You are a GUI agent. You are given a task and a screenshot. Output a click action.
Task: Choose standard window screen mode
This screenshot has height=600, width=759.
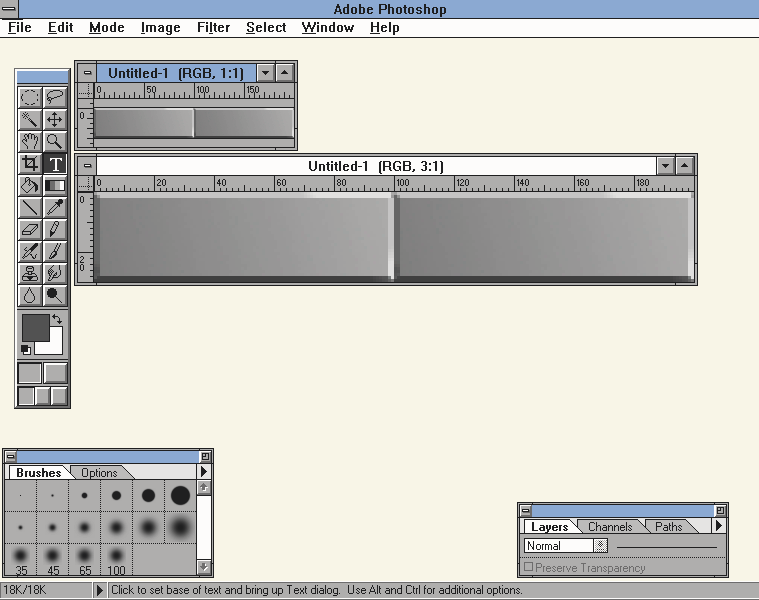coord(26,396)
